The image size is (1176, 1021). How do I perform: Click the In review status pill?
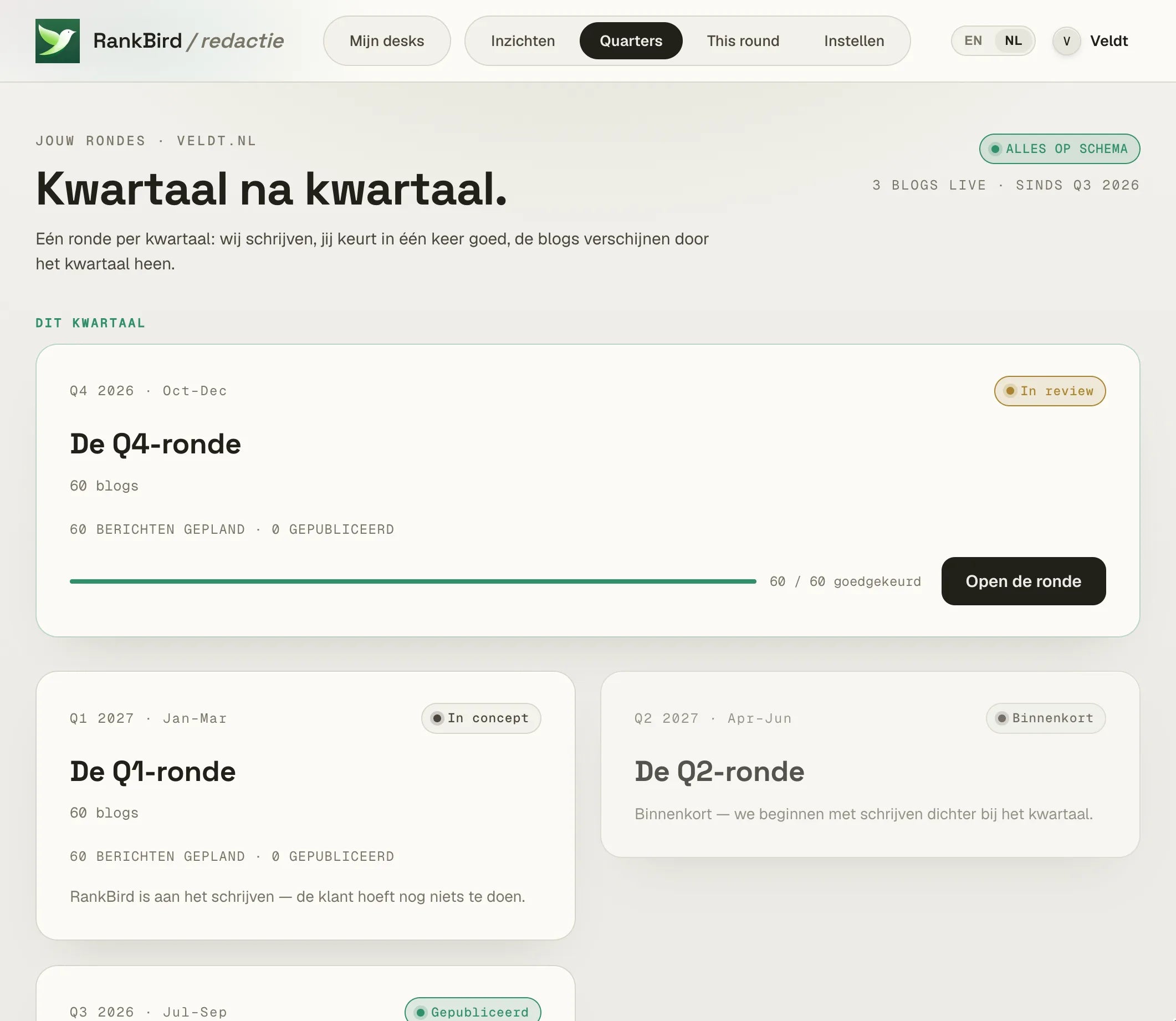[x=1050, y=391]
